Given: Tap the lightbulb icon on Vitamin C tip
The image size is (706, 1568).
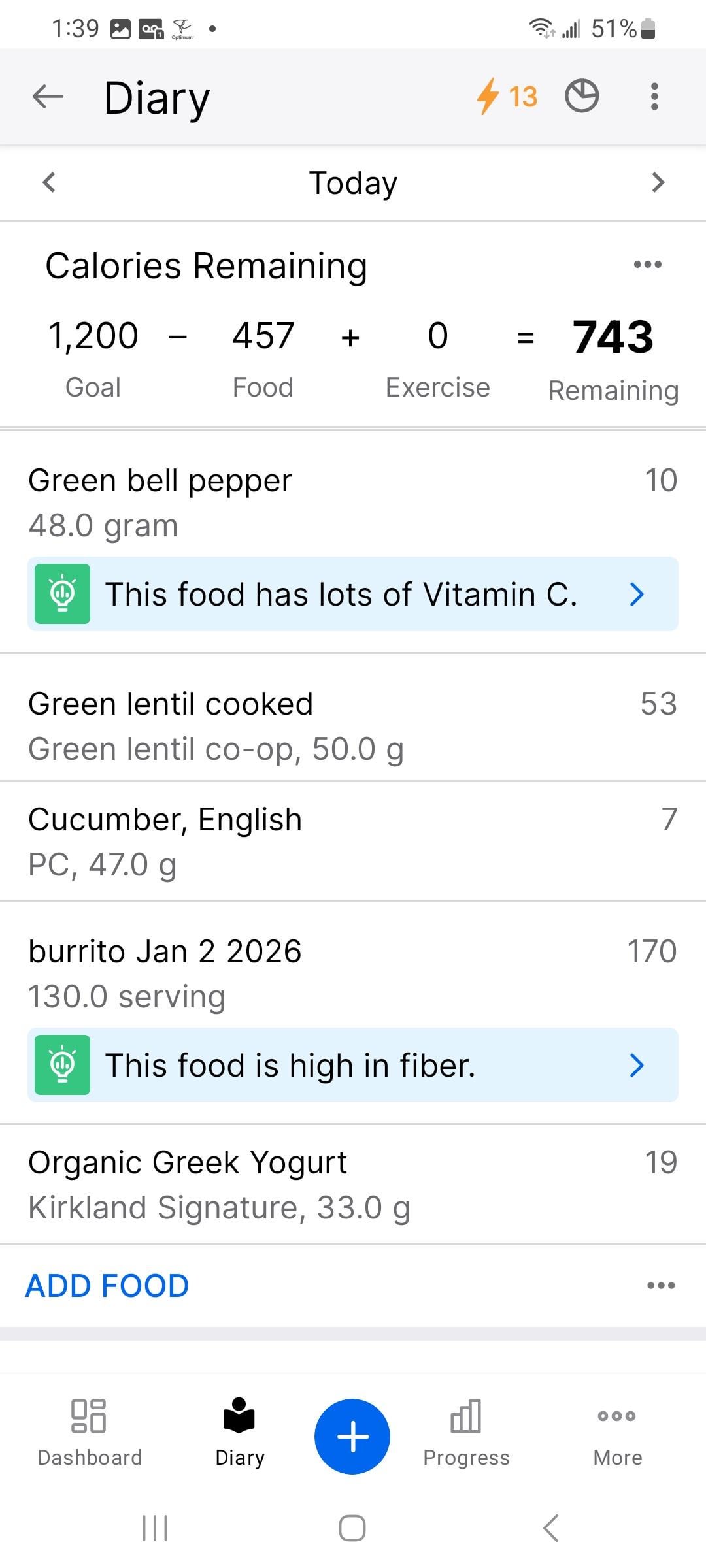Looking at the screenshot, I should click(x=62, y=594).
